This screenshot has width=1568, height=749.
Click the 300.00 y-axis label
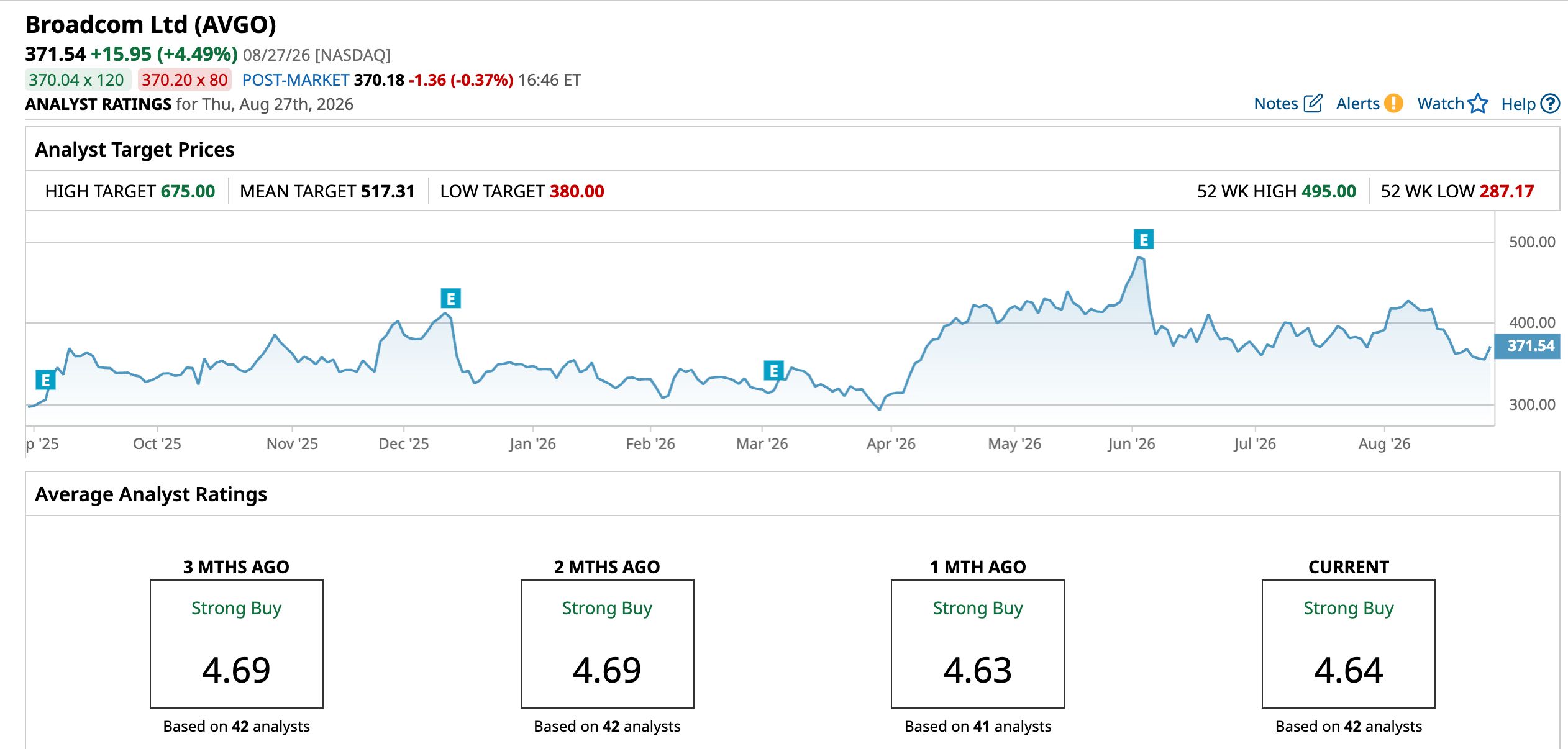[1532, 405]
